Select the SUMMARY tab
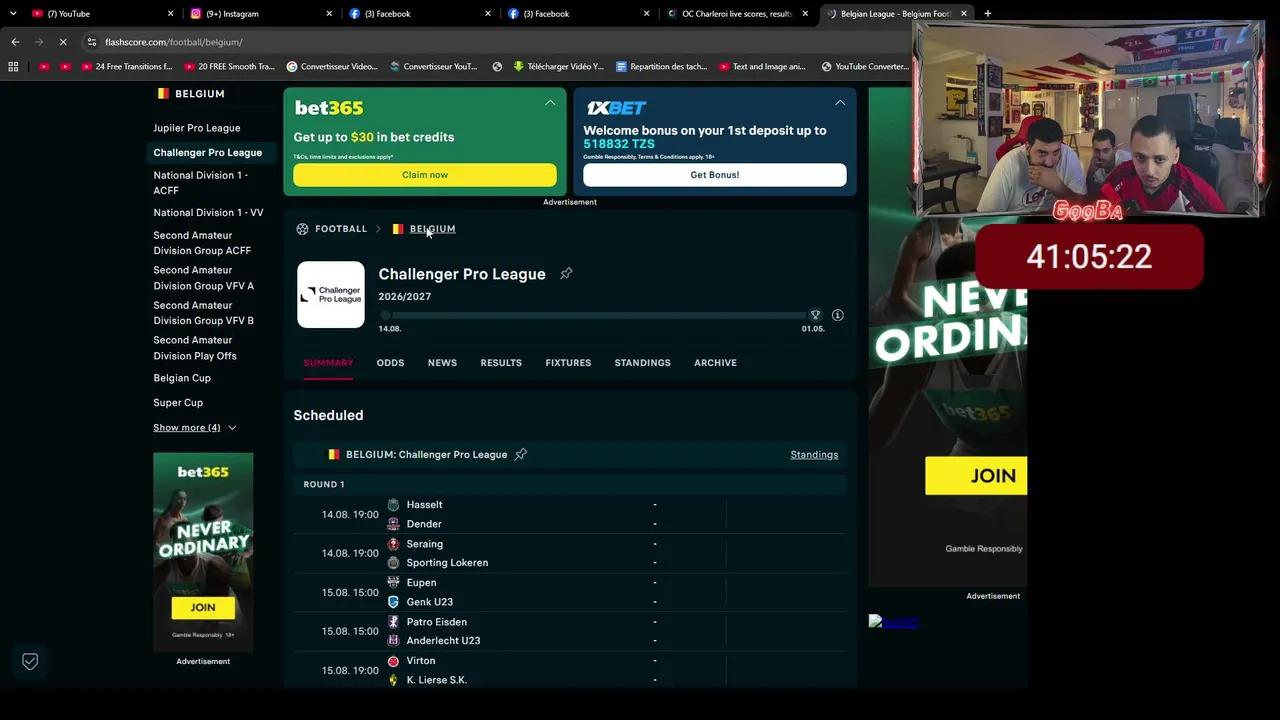The height and width of the screenshot is (720, 1280). point(328,363)
